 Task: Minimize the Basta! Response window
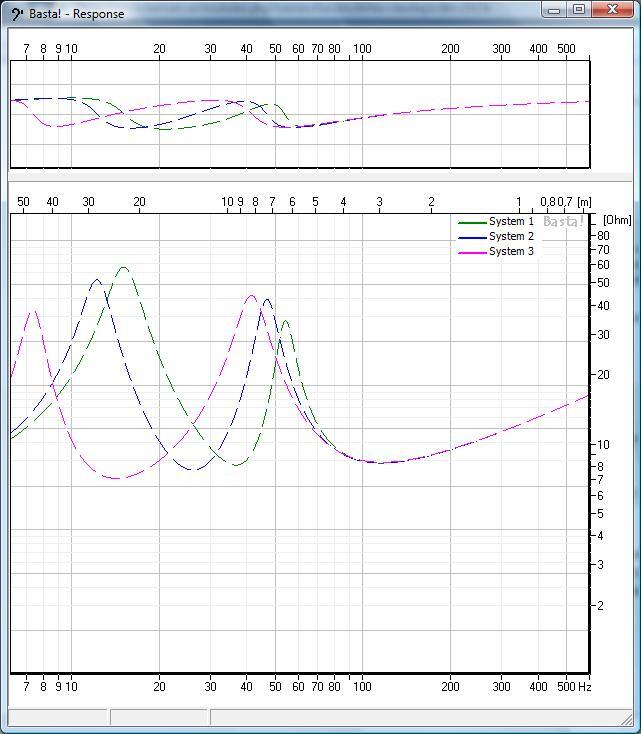point(556,10)
